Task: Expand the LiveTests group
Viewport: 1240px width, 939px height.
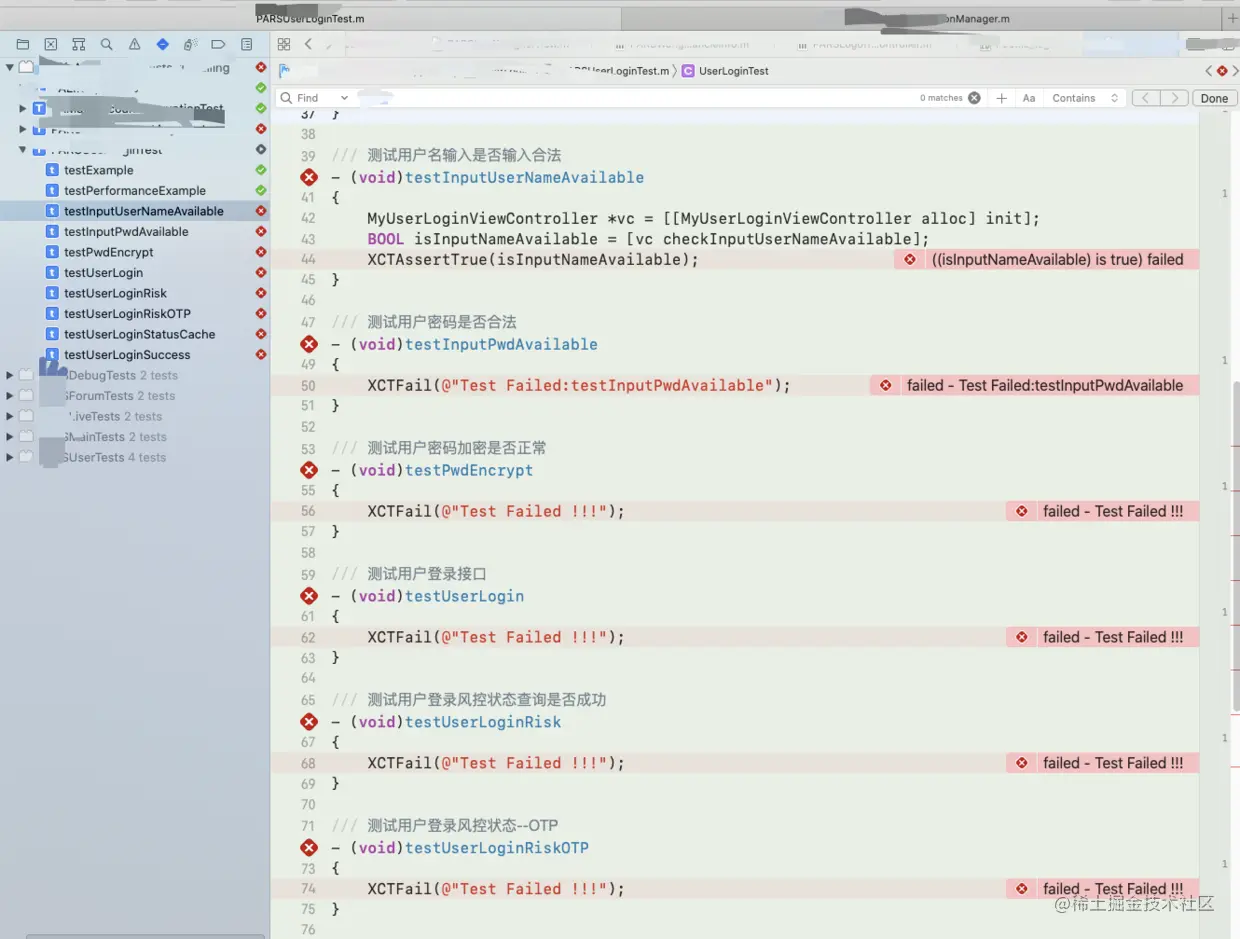Action: (x=10, y=417)
